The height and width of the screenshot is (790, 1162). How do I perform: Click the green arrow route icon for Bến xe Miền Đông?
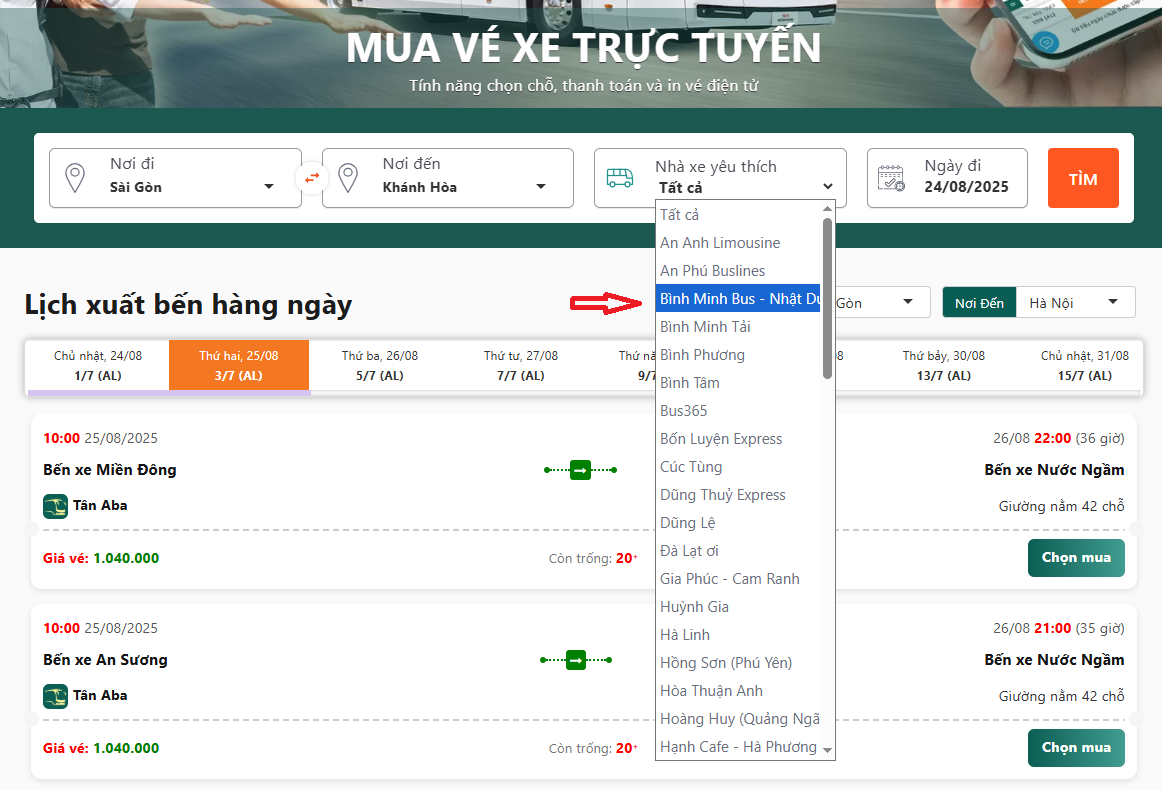click(x=580, y=469)
